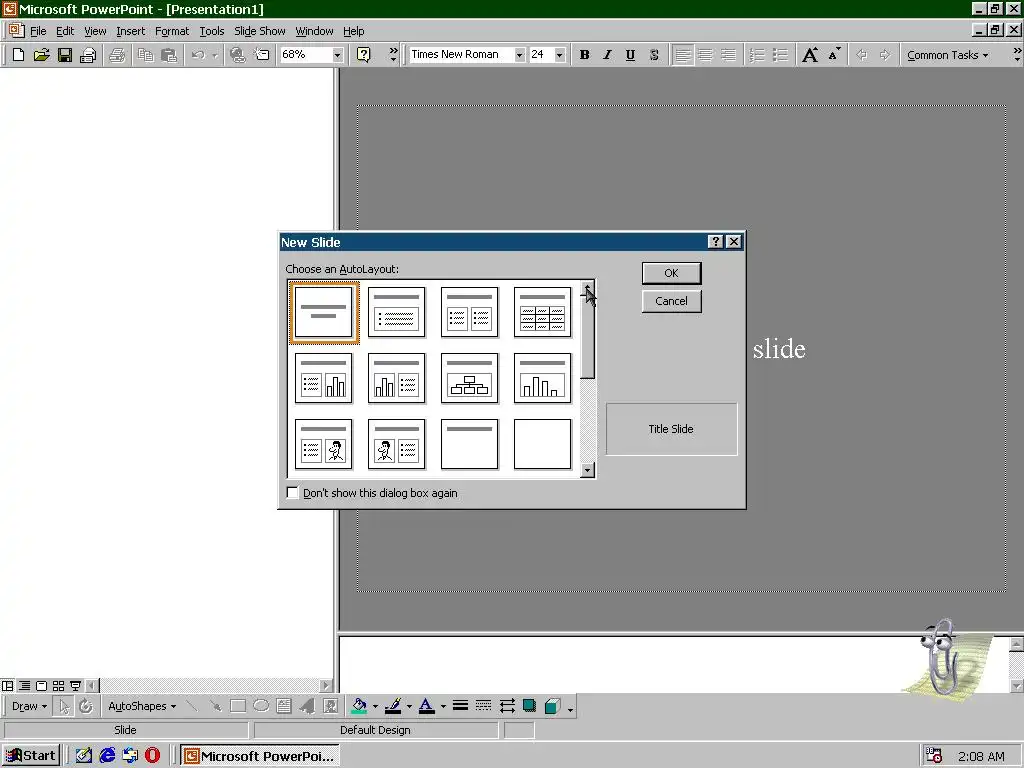Apply Underline formatting
Screen dimensions: 1024x768
tap(630, 55)
